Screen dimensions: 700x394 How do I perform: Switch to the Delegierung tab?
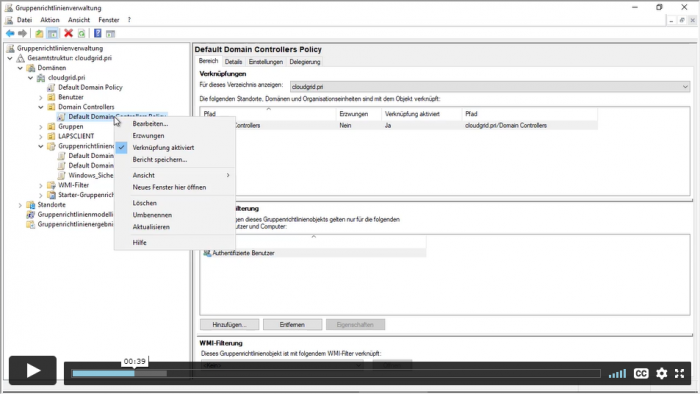pyautogui.click(x=304, y=62)
